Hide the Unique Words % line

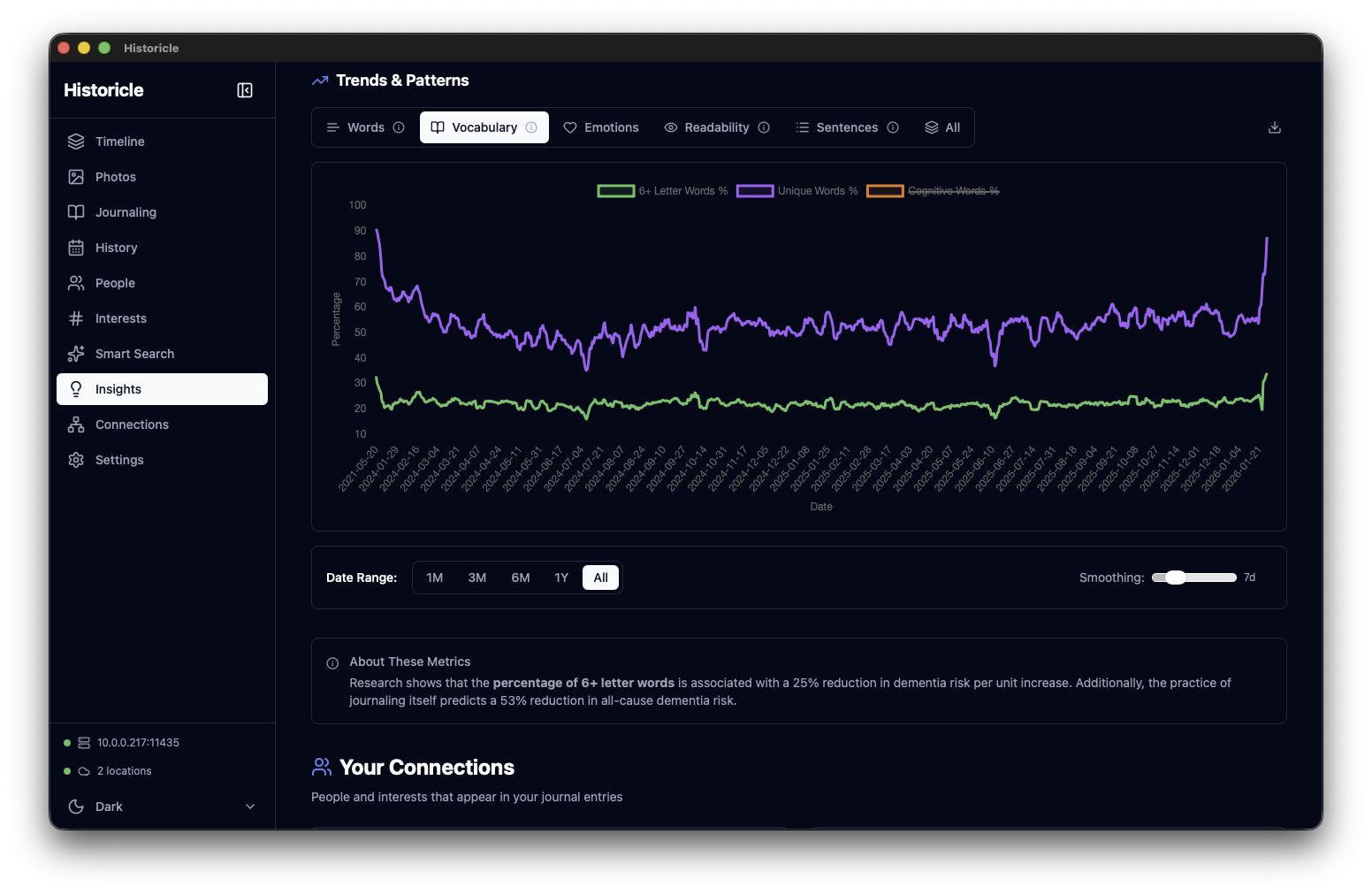click(x=797, y=191)
